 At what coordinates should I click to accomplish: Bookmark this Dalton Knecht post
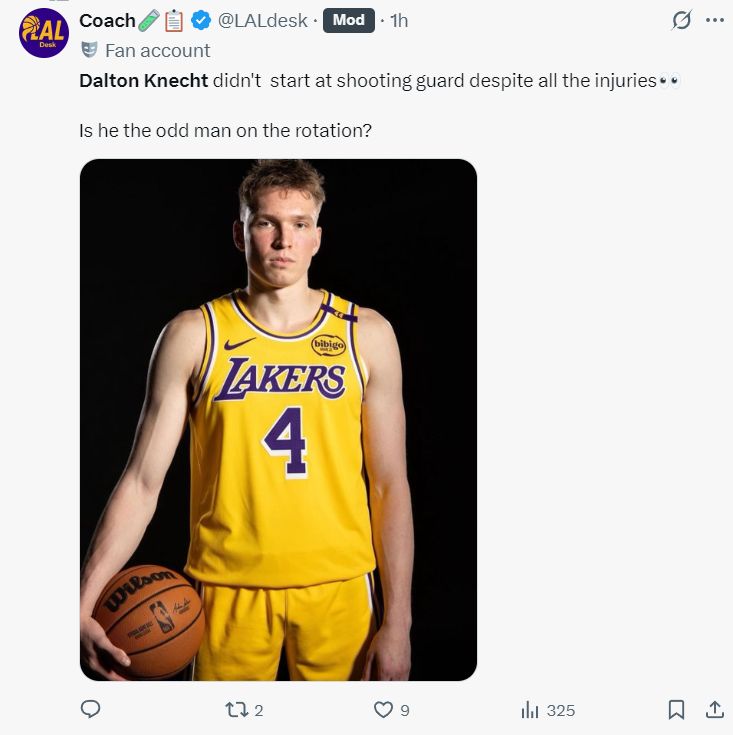click(x=676, y=709)
